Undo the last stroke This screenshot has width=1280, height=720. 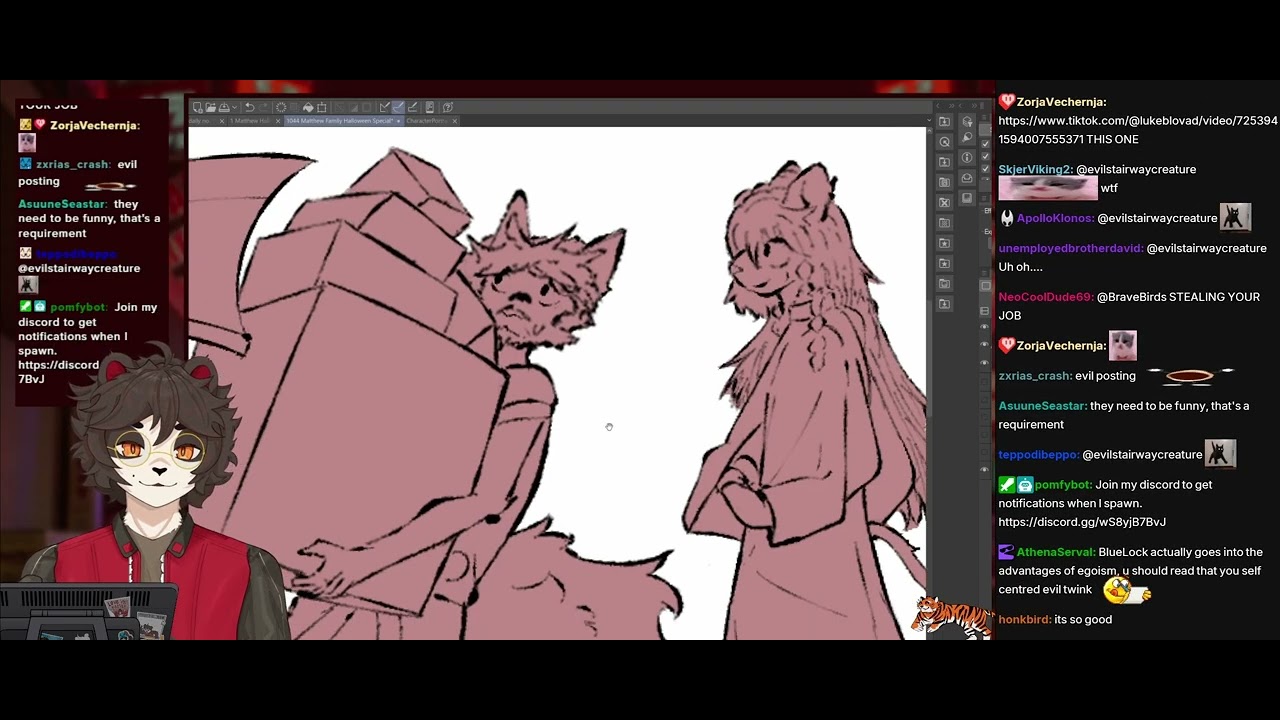point(249,107)
